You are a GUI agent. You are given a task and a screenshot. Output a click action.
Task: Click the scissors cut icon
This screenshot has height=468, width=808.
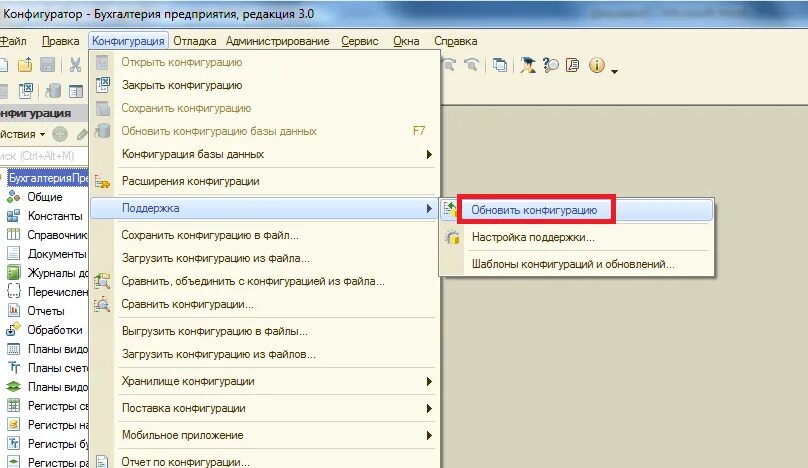tap(75, 64)
